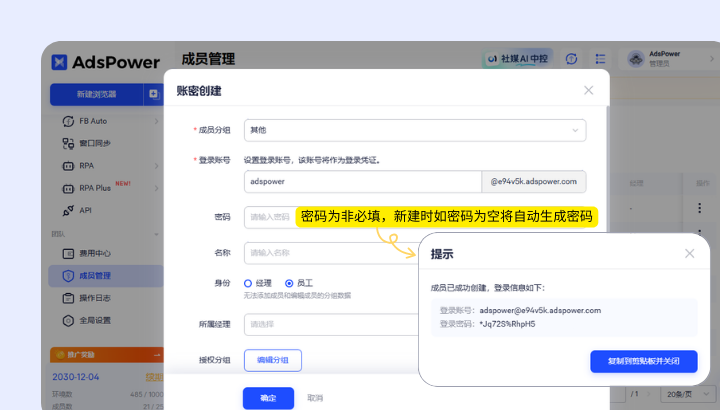Click the expiry date 2030-12-04

point(76,377)
